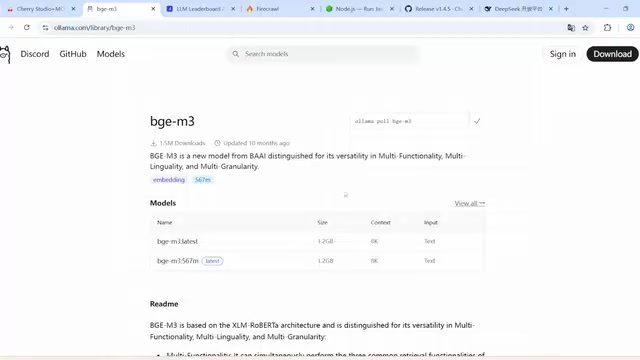Reload the current page
This screenshot has height=360, width=640.
tap(27, 27)
